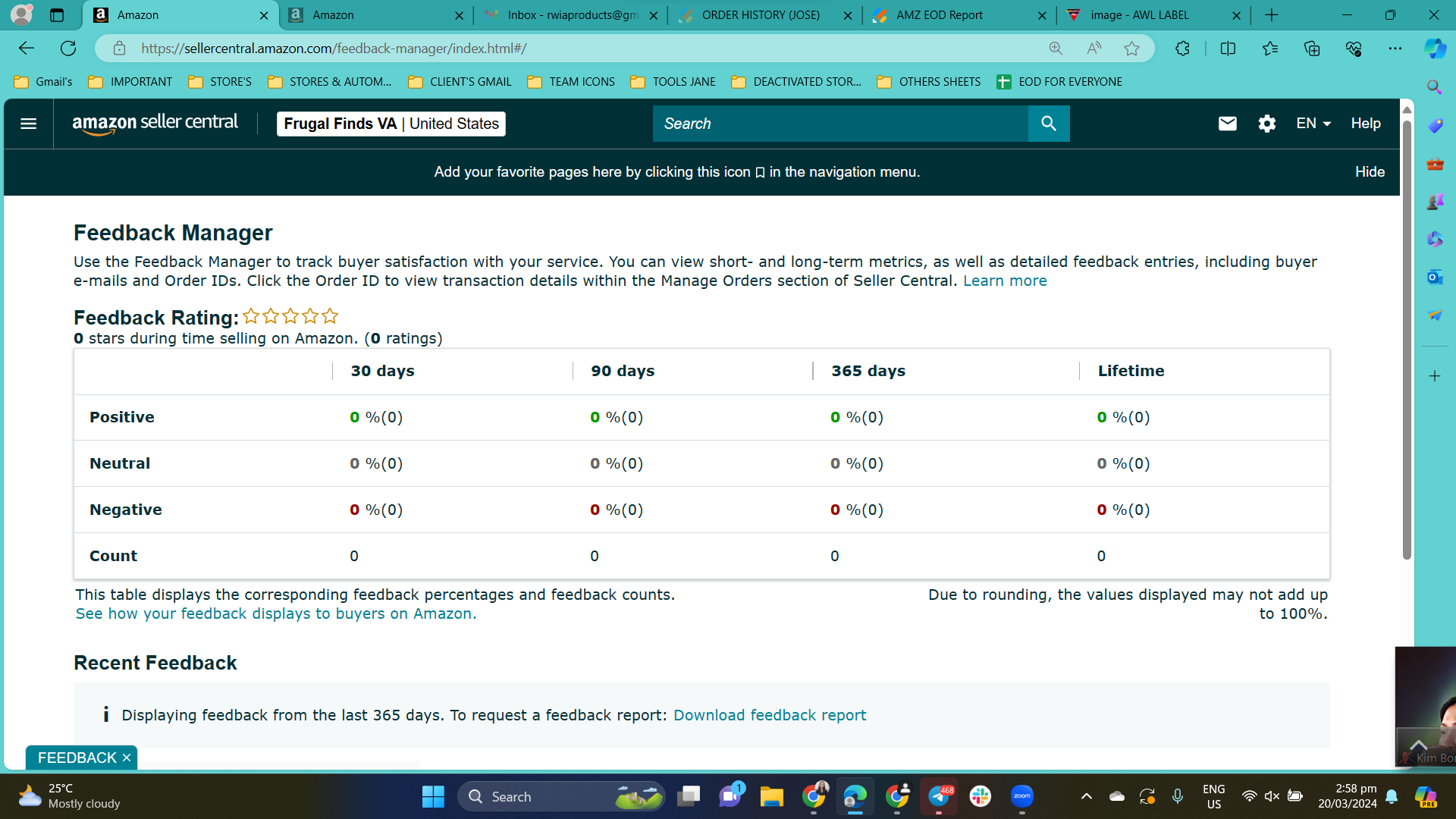Open Seller Central settings gear
The width and height of the screenshot is (1456, 819).
point(1266,124)
